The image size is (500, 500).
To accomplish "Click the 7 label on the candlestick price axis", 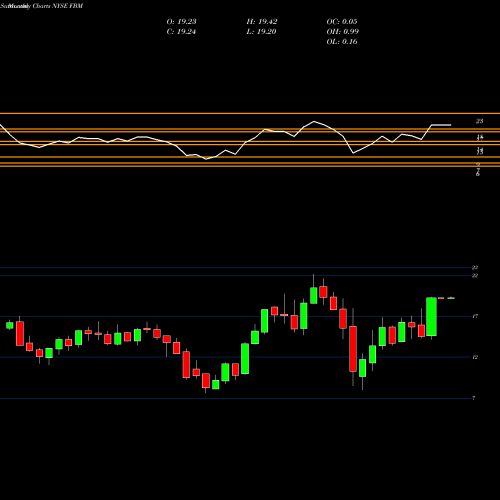I will coord(474,398).
